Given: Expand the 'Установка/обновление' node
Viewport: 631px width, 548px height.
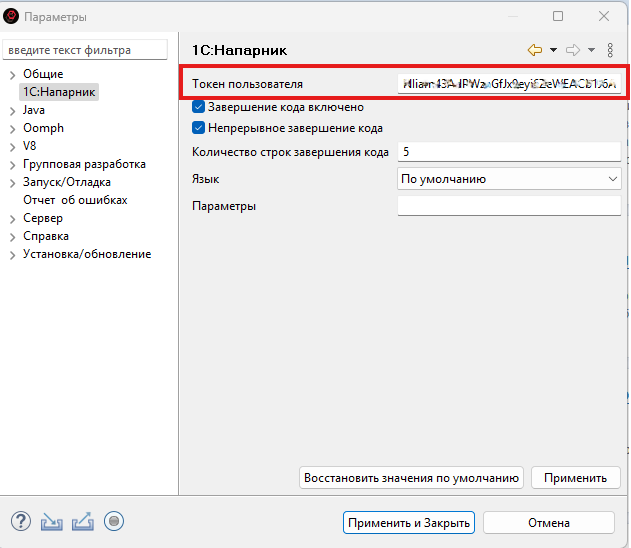Looking at the screenshot, I should tap(12, 255).
